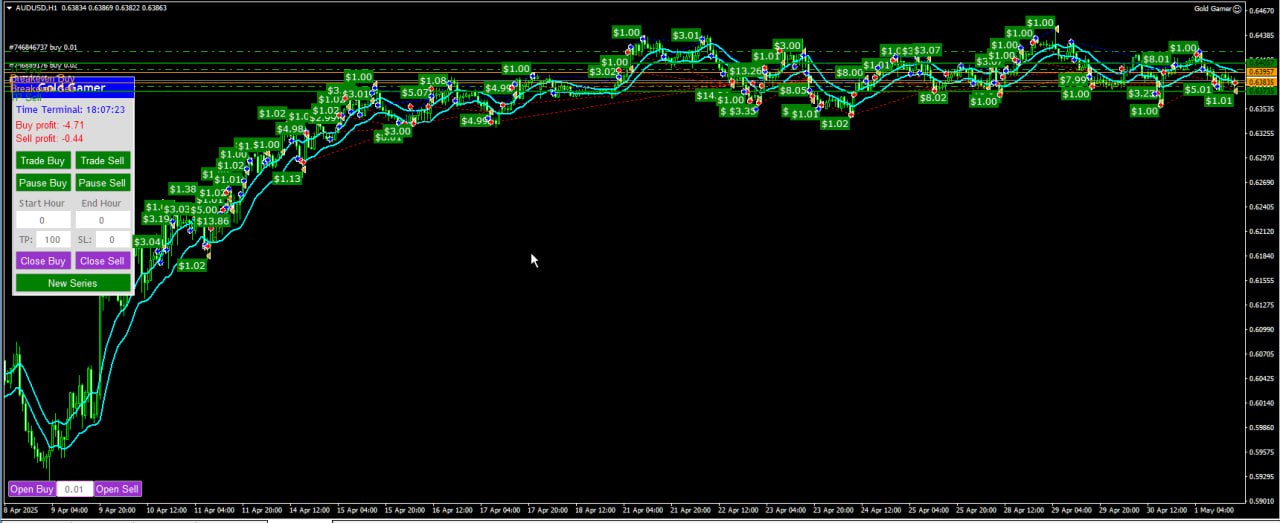Click the $13.26 profit label

click(746, 72)
